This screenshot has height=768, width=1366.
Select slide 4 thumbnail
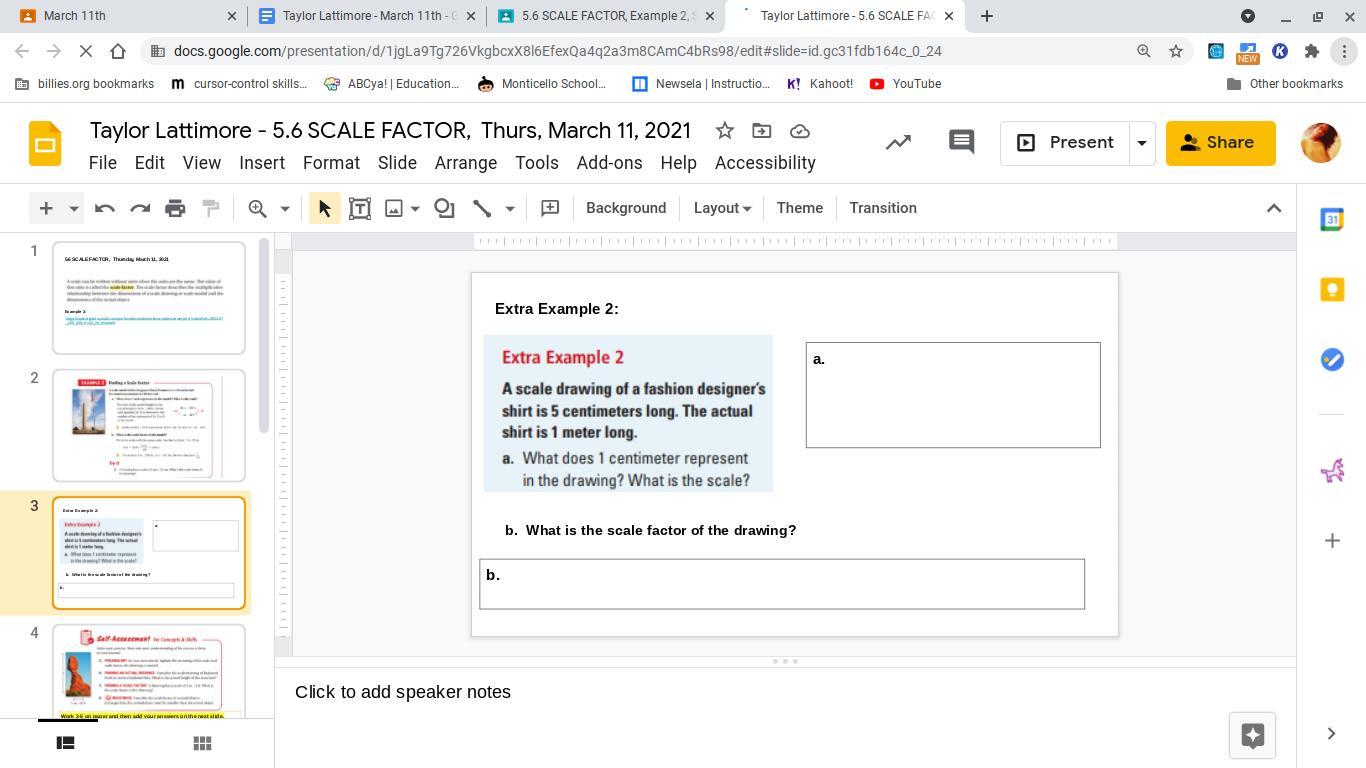(149, 671)
